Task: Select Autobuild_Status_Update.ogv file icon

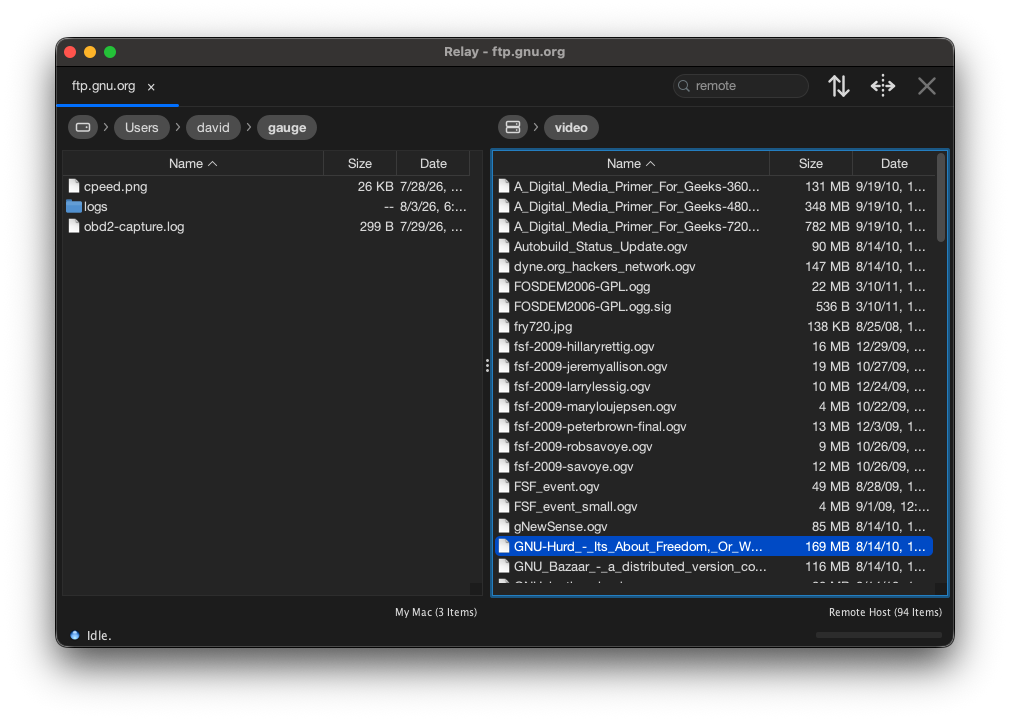Action: pos(504,246)
